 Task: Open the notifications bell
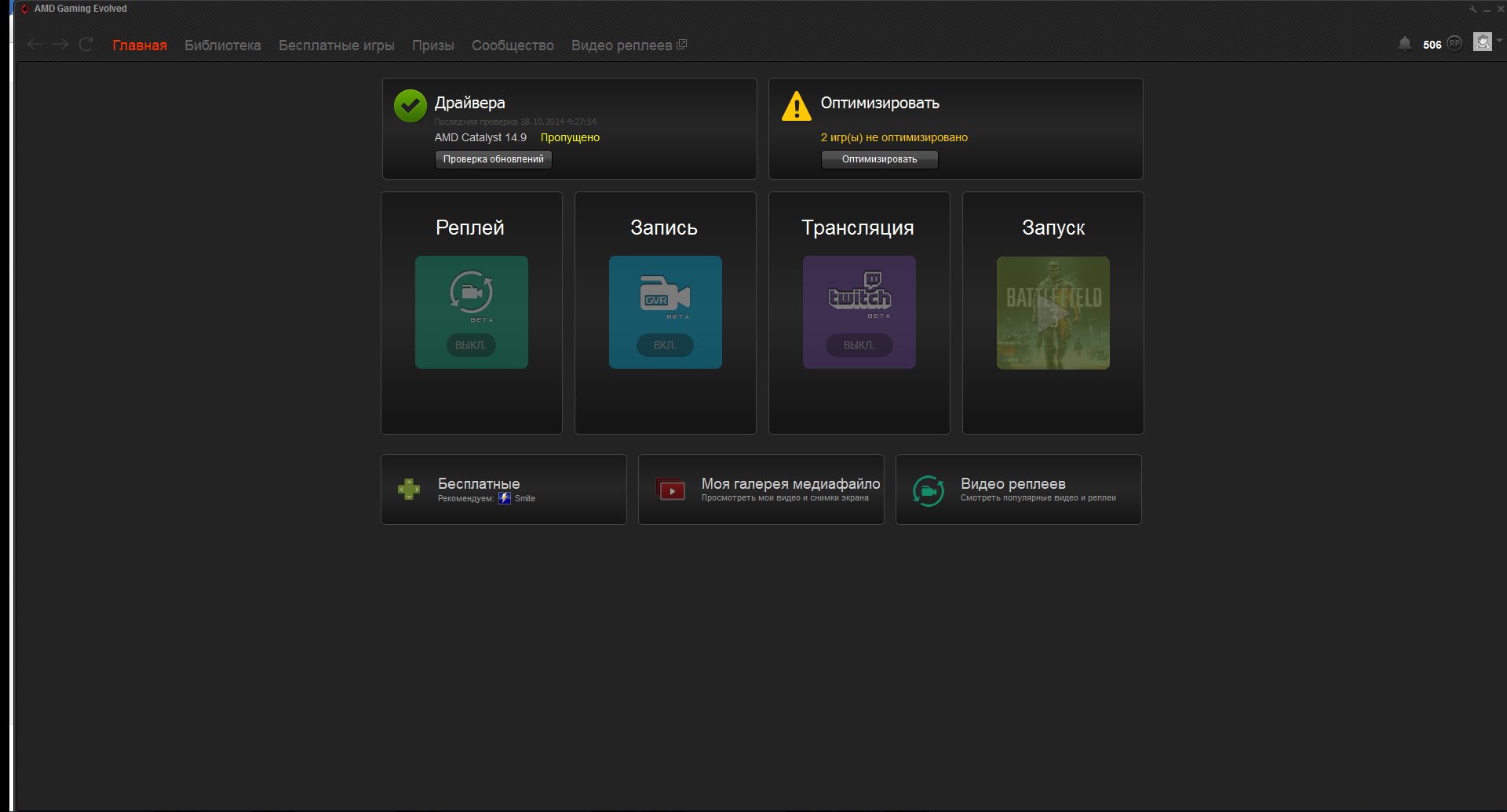coord(1405,44)
